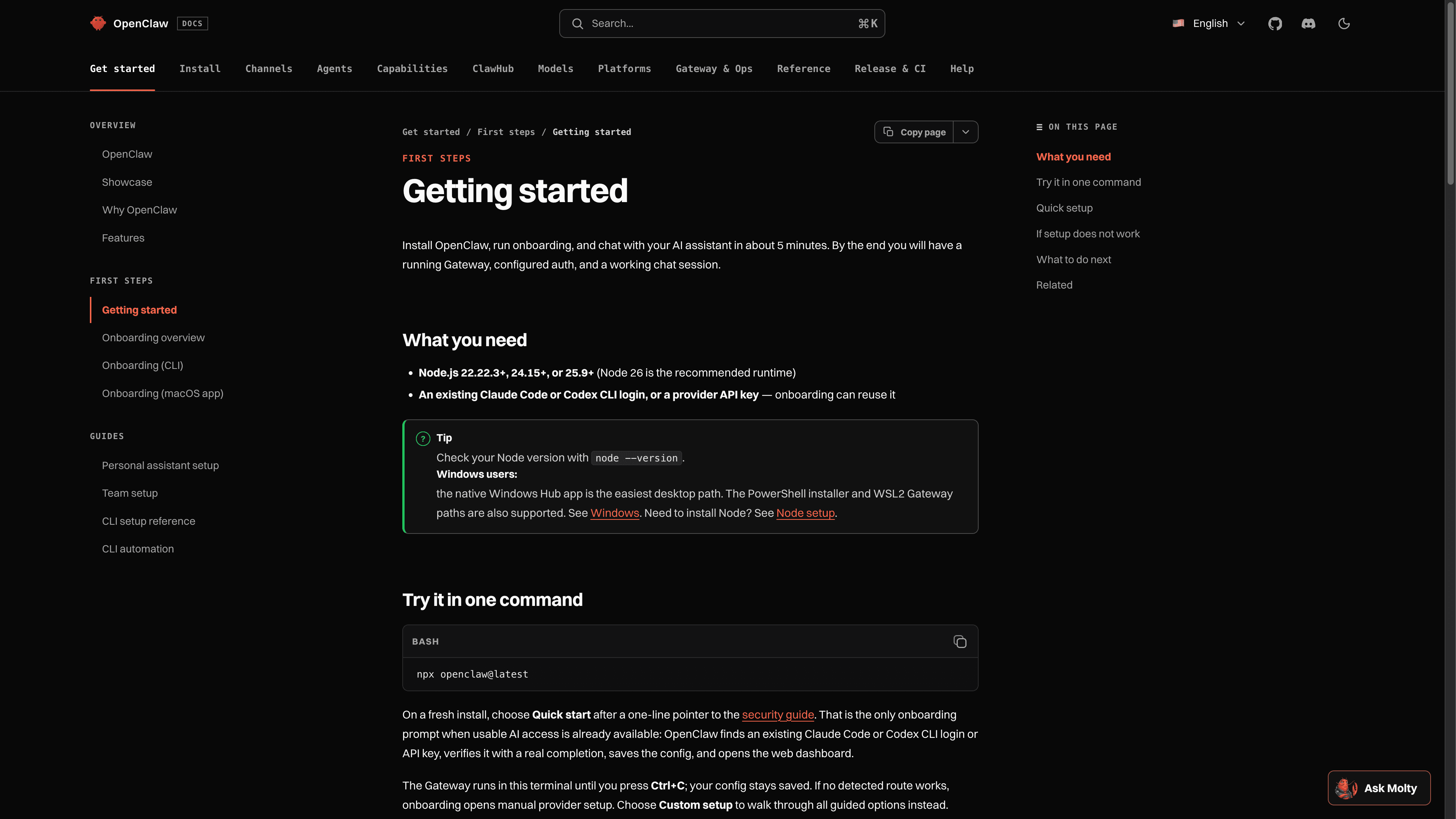
Task: Open the Reference tab
Action: (803, 68)
